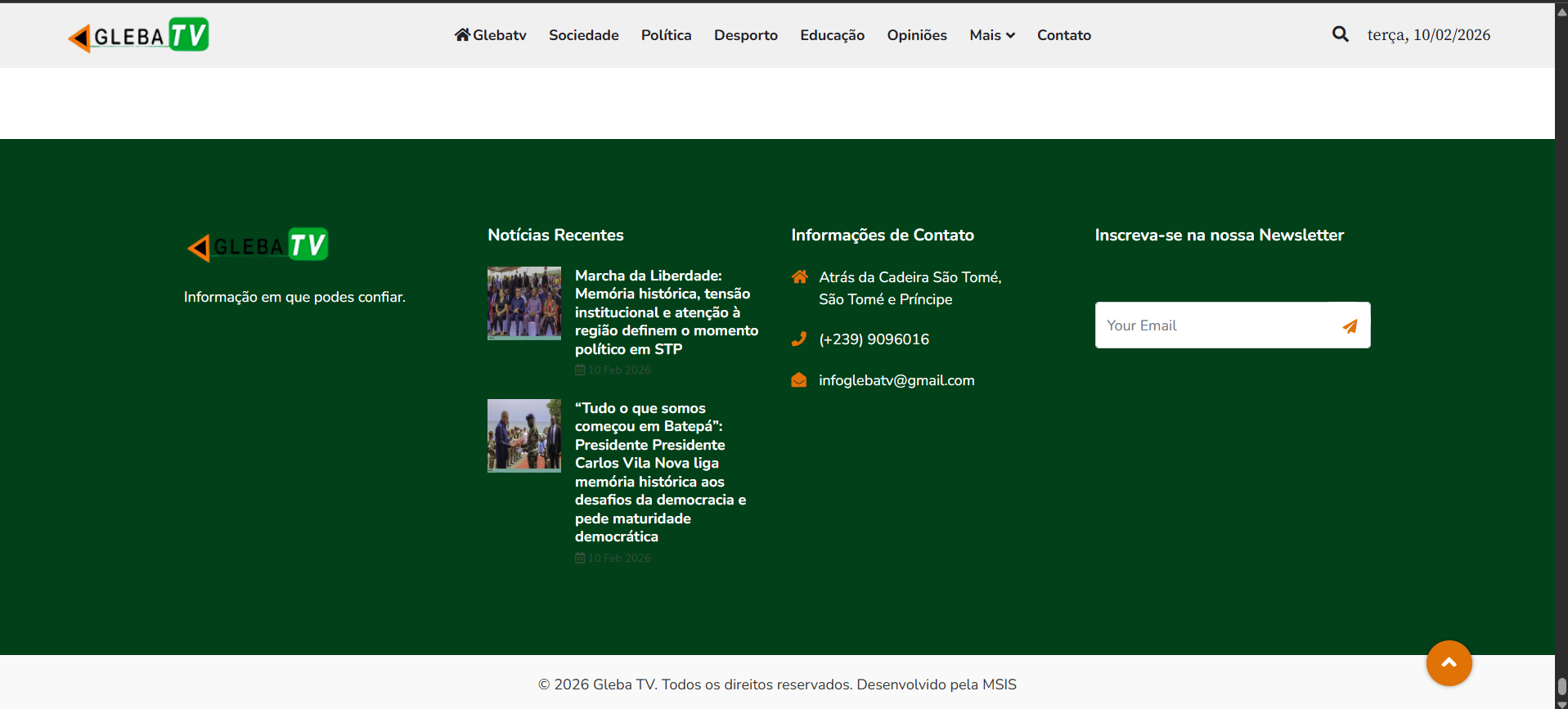Click the Gleba TV footer logo
The image size is (1568, 709).
coord(258,245)
